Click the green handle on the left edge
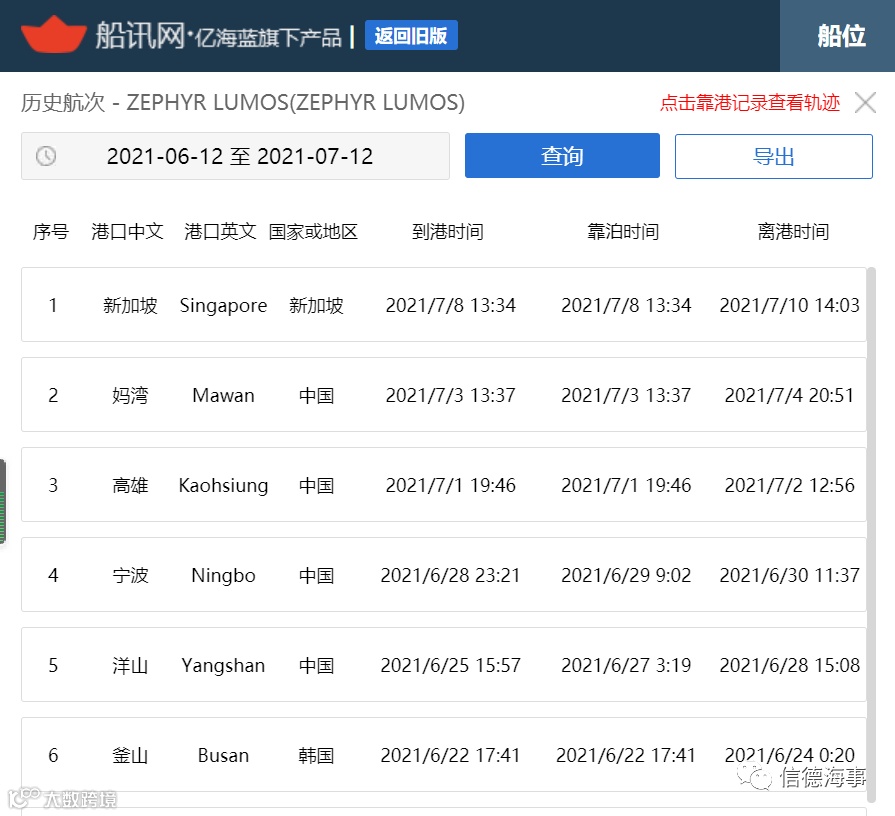Viewport: 895px width, 816px height. (x=3, y=502)
